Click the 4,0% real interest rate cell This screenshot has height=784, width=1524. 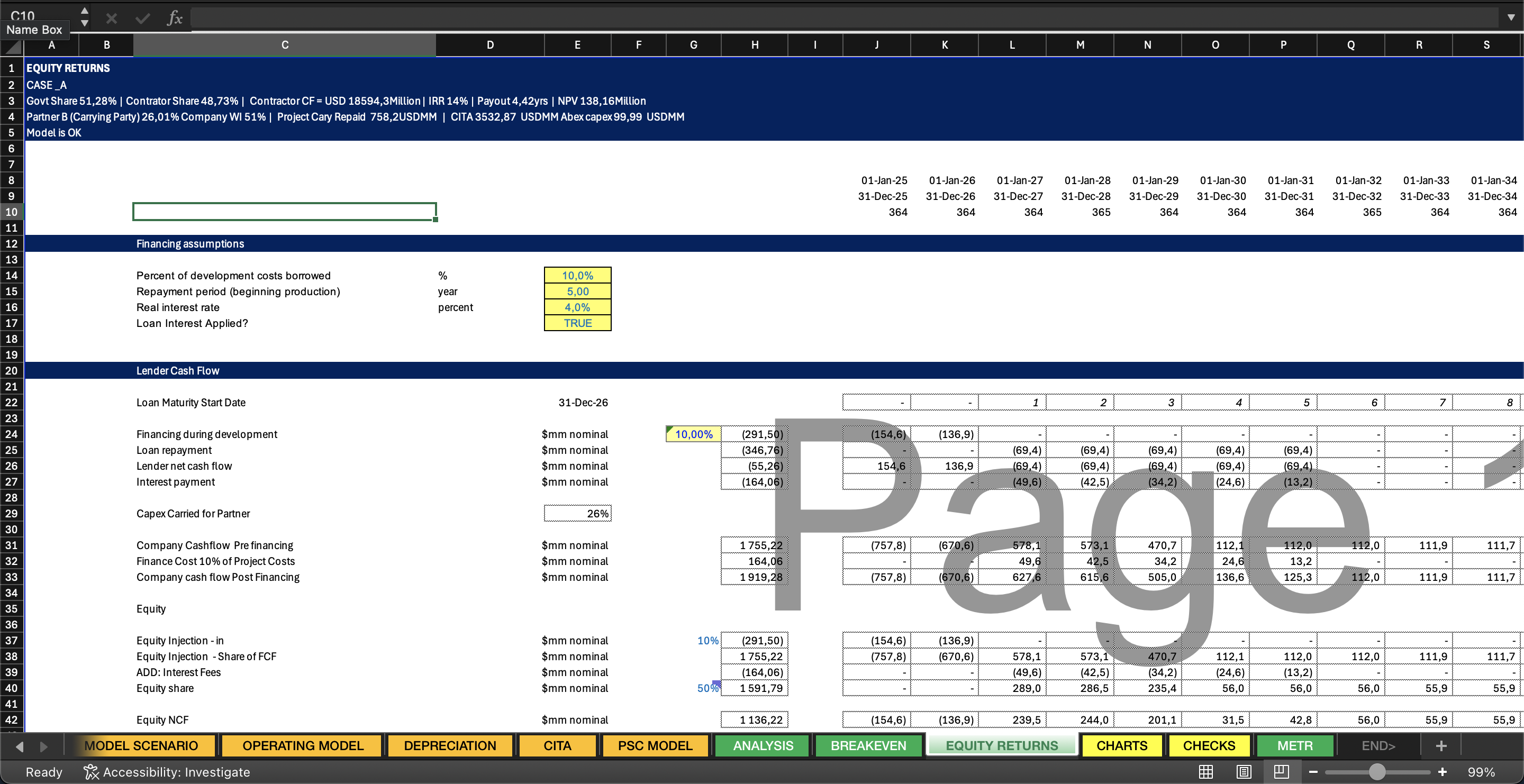point(577,307)
